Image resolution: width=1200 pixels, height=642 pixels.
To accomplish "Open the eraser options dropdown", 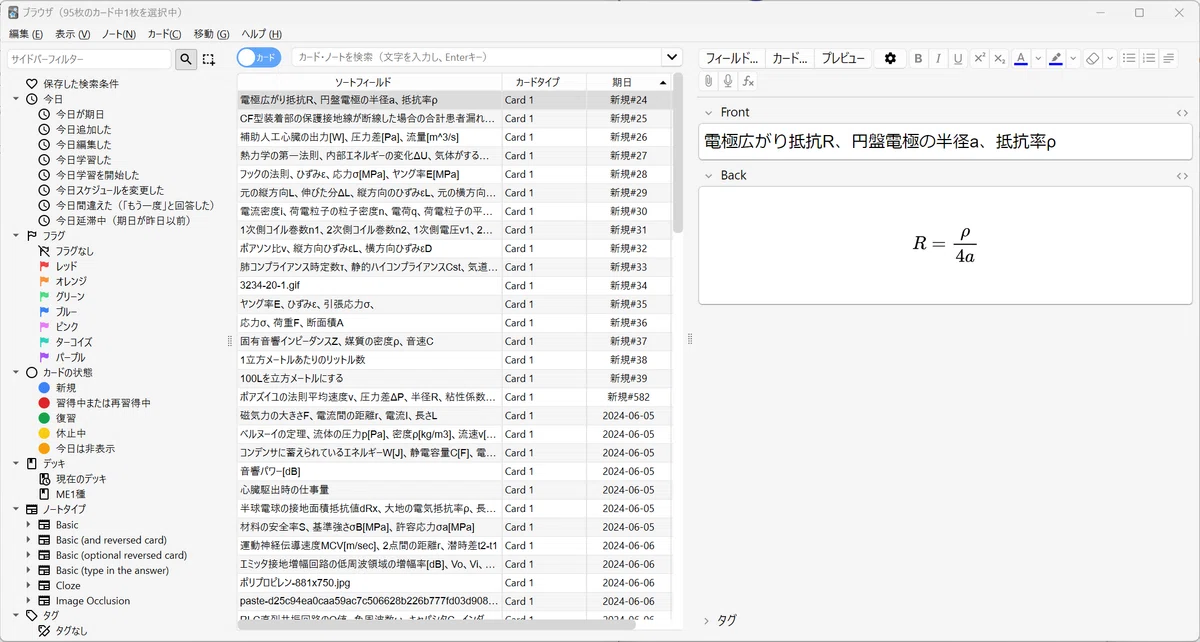I will [x=1109, y=58].
